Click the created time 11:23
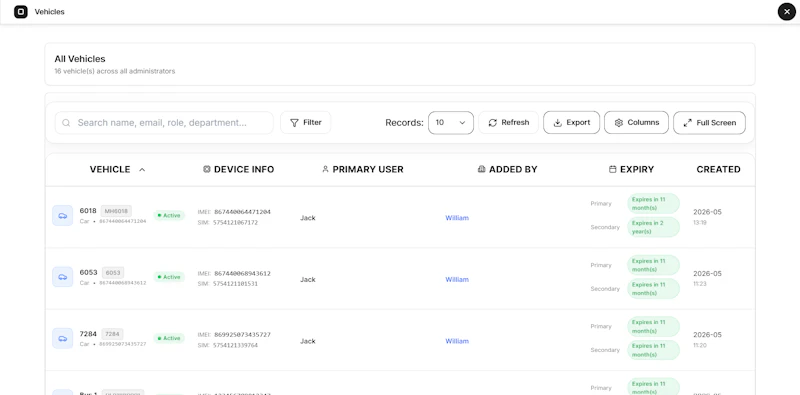 click(699, 284)
